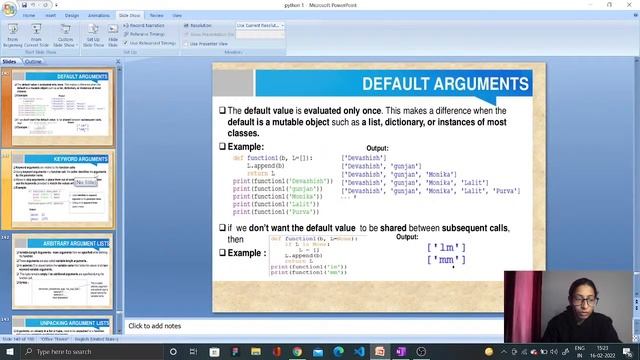The width and height of the screenshot is (640, 360).
Task: Select the Default Arguments slide thumbnail
Action: (x=62, y=107)
